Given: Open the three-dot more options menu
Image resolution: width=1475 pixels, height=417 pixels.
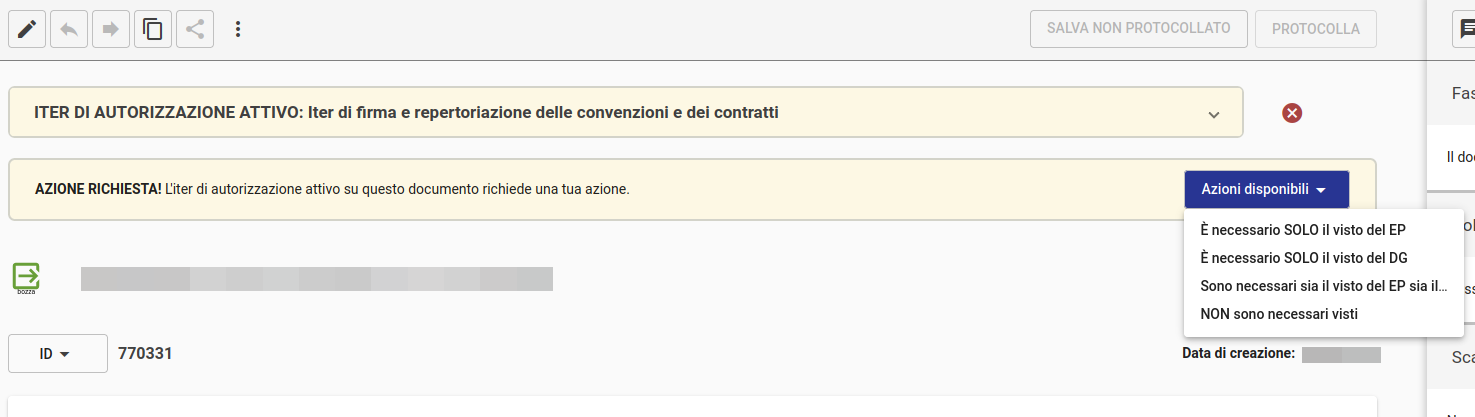Looking at the screenshot, I should (x=238, y=29).
